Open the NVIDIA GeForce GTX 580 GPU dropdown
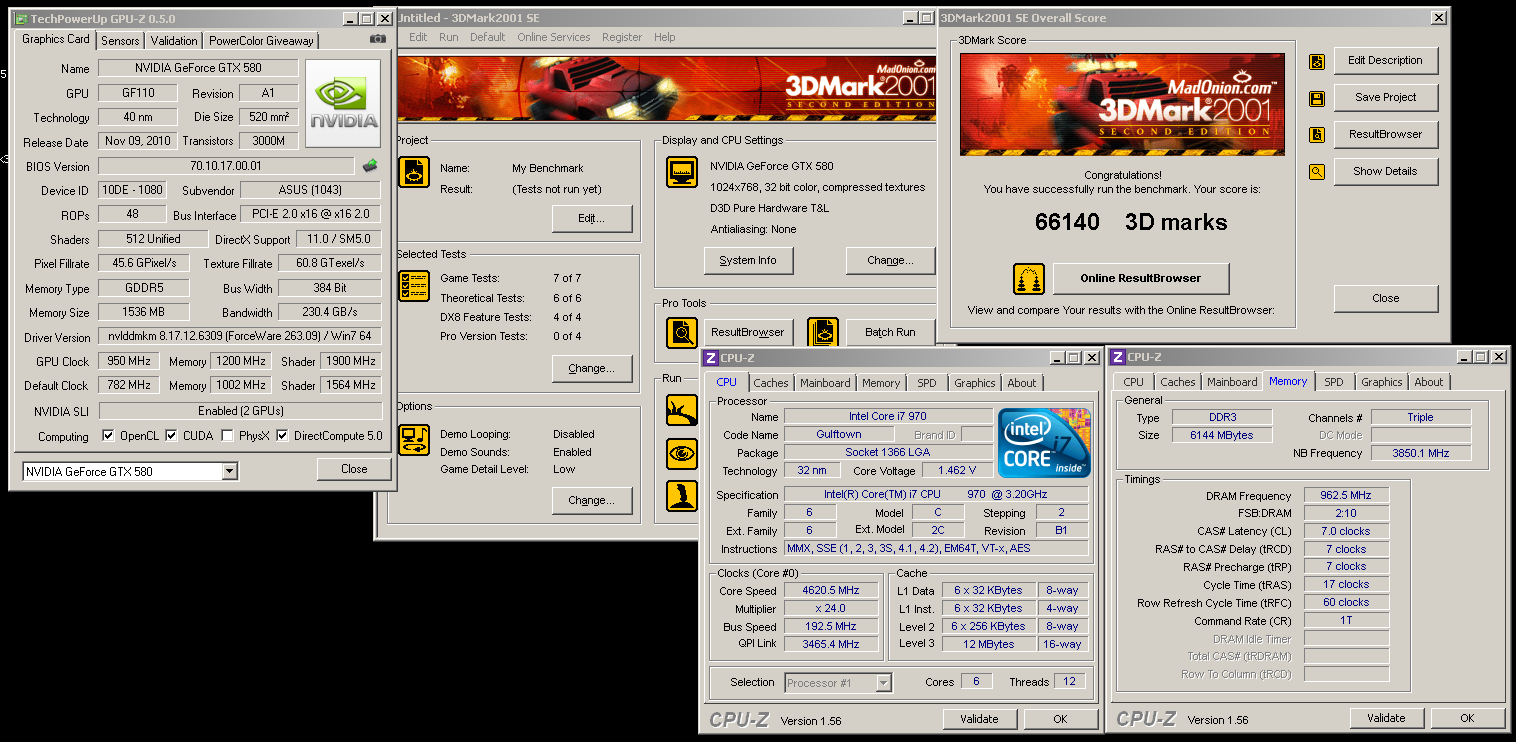 tap(229, 471)
